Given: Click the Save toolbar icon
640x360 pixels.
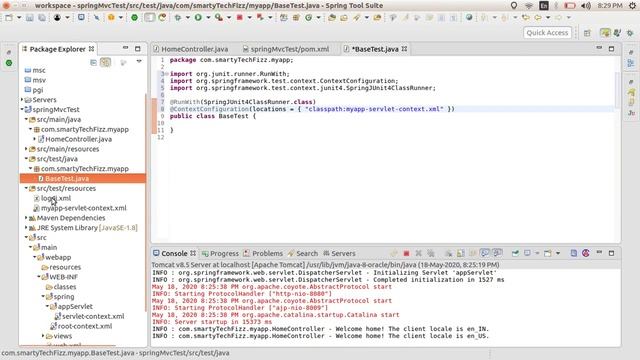Looking at the screenshot, I should click(30, 18).
